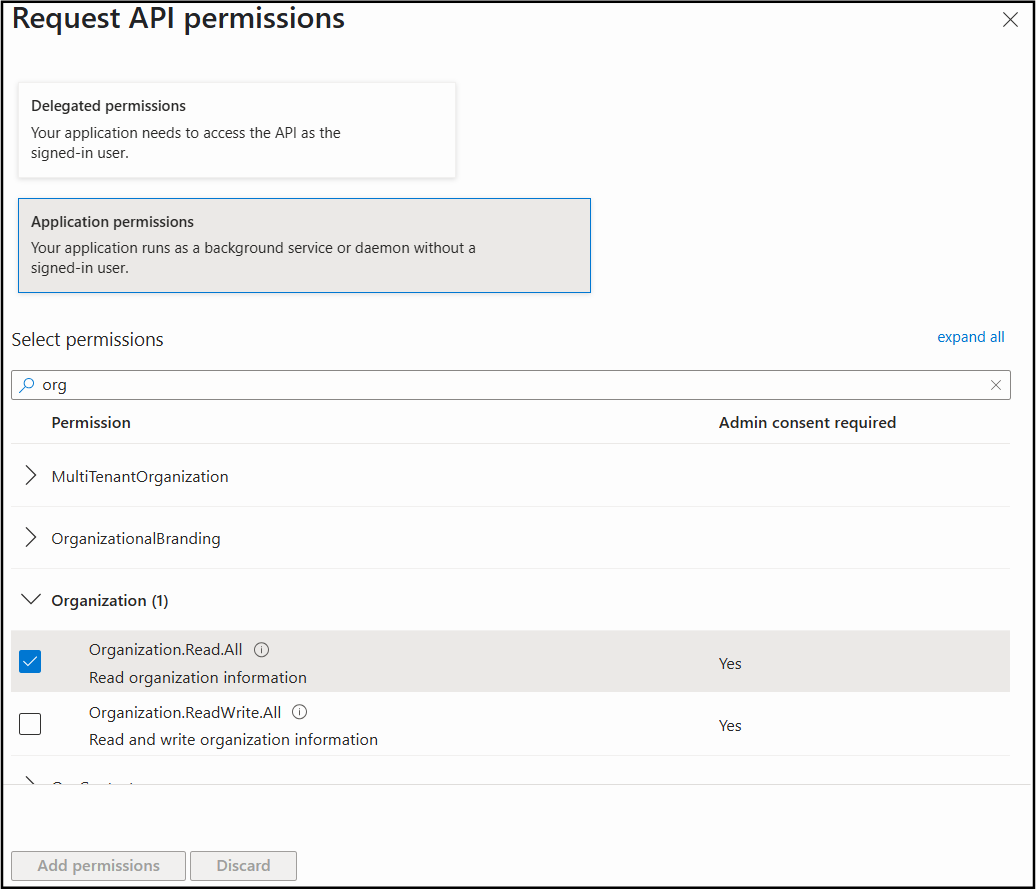Click the MultiTenantOrganization group label

[140, 476]
